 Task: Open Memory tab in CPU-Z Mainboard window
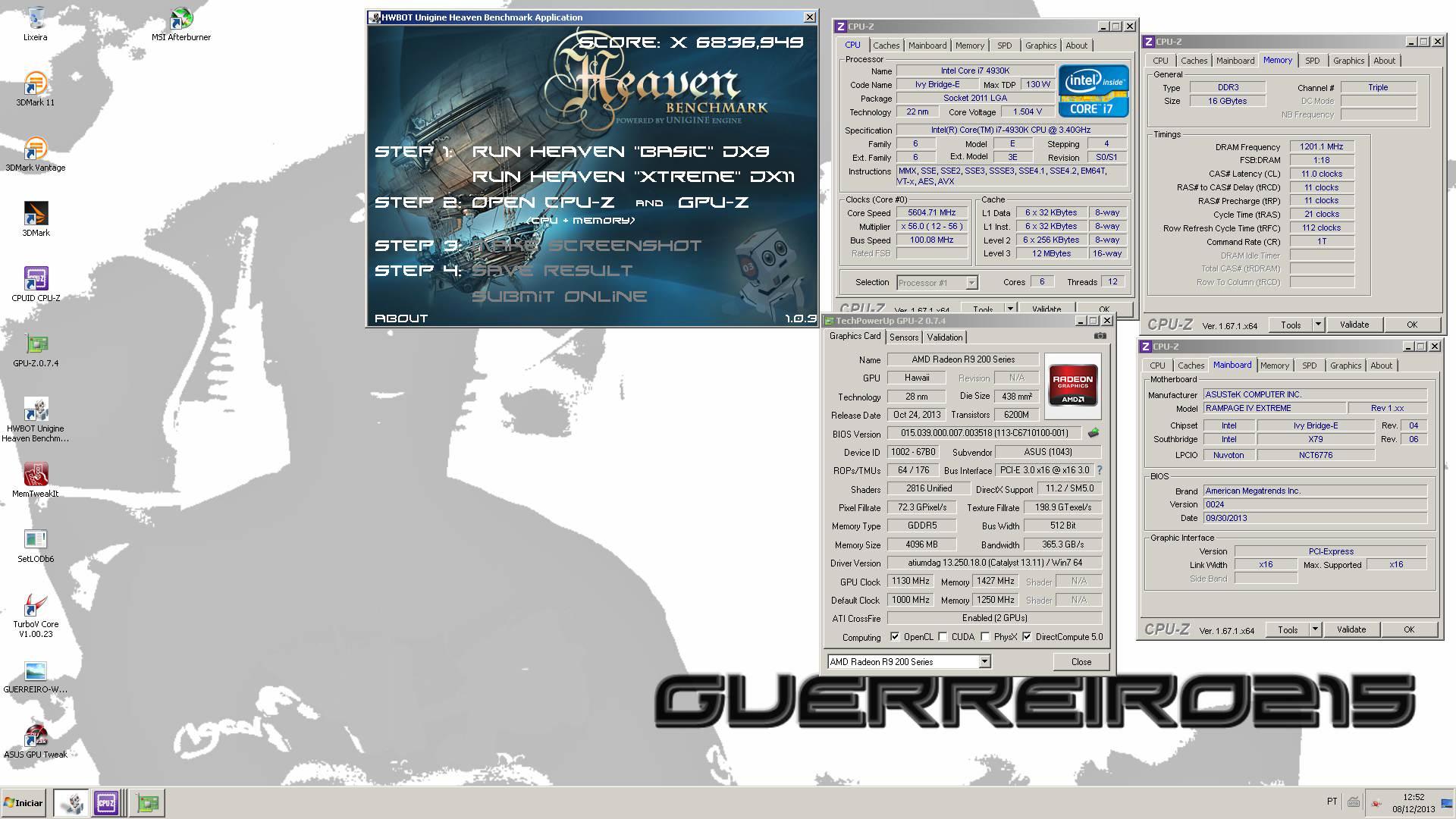pyautogui.click(x=1274, y=366)
